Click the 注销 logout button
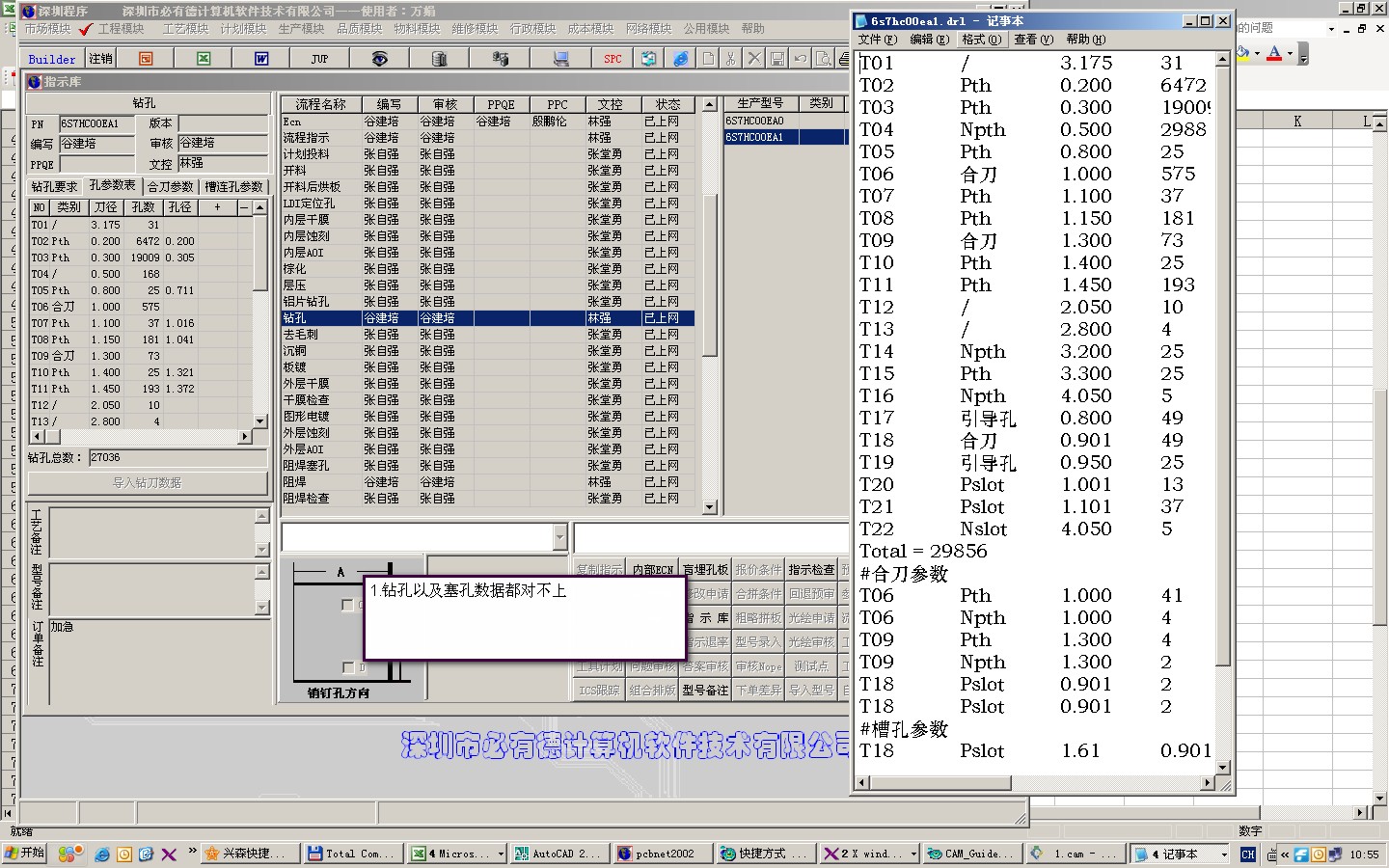The width and height of the screenshot is (1389, 868). point(100,59)
